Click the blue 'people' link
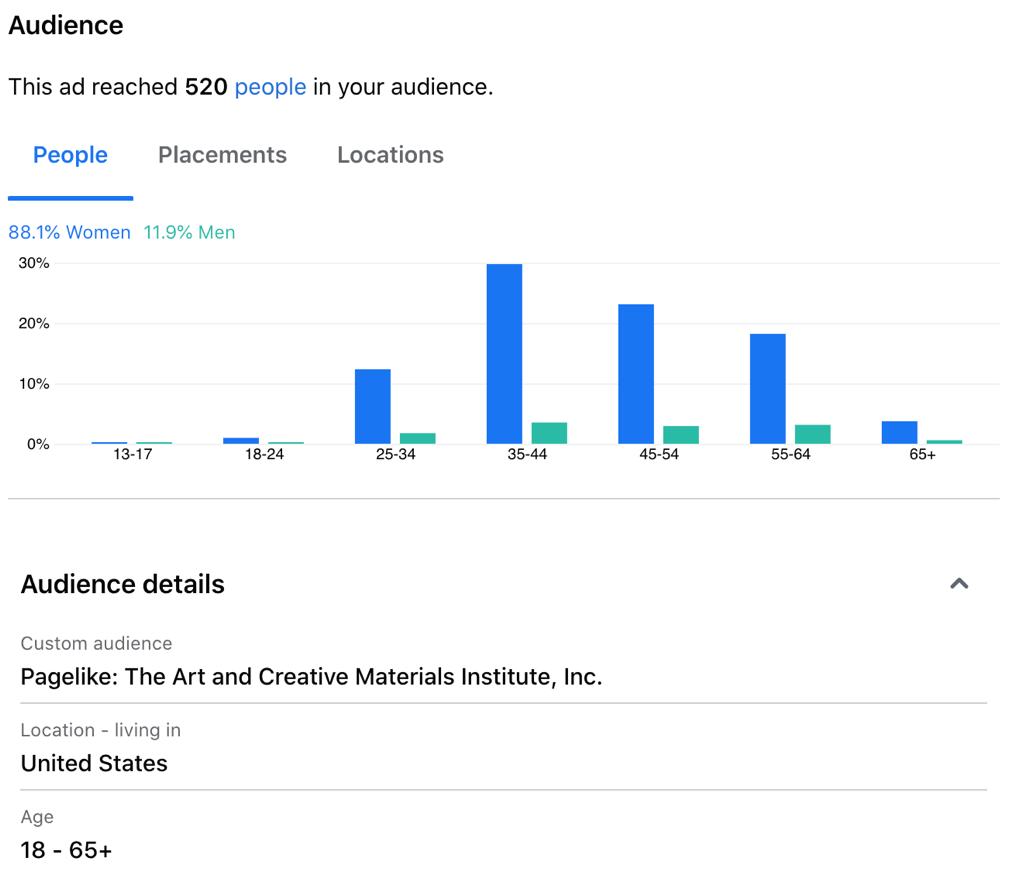 pyautogui.click(x=270, y=87)
